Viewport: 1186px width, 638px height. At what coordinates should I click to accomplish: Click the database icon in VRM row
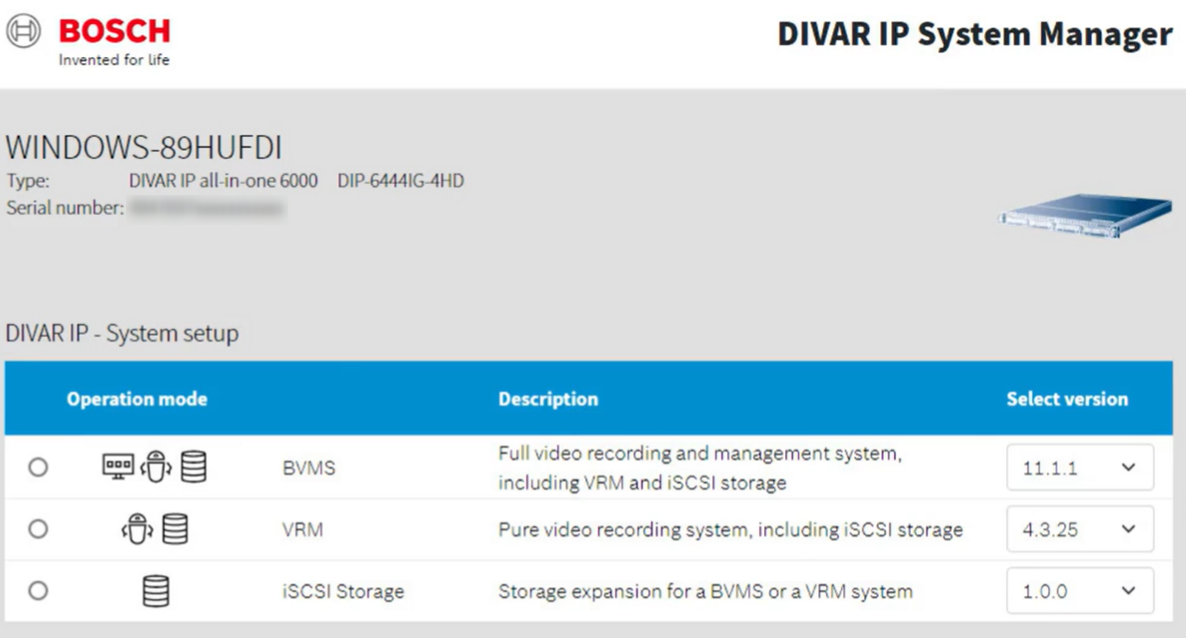[x=175, y=529]
